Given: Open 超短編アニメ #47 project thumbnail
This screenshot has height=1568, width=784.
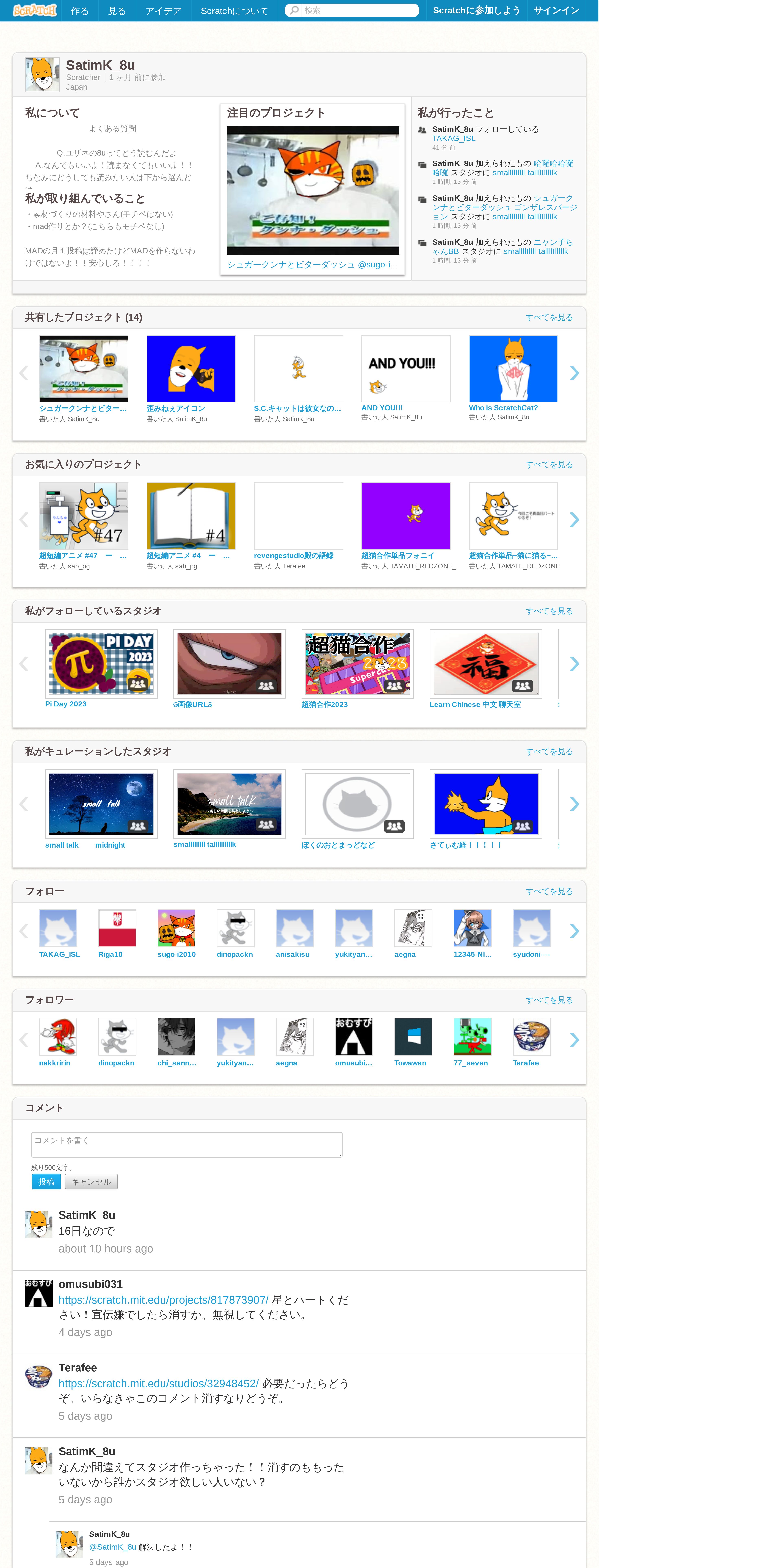Looking at the screenshot, I should [83, 516].
